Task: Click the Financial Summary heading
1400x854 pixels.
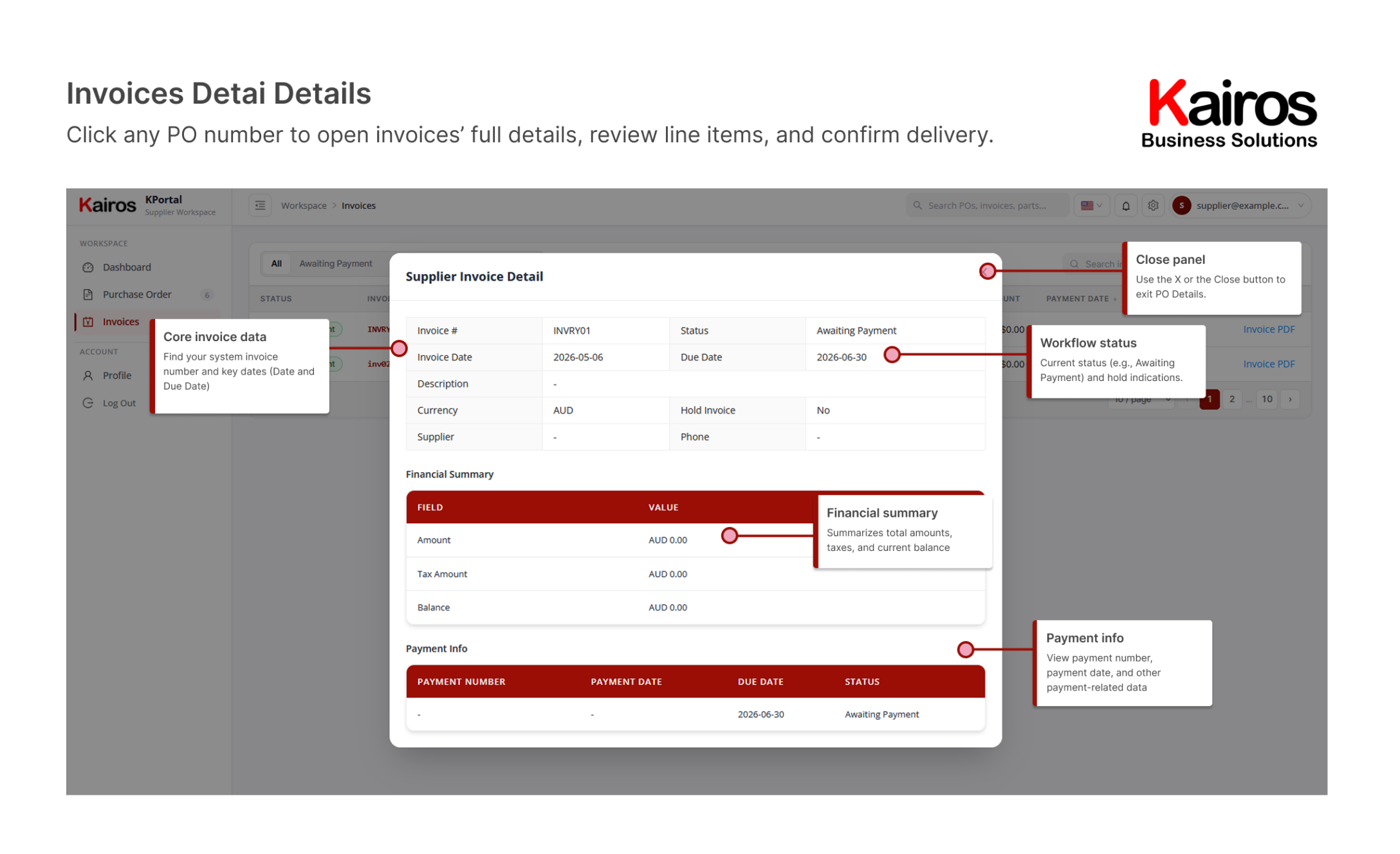Action: [x=449, y=474]
